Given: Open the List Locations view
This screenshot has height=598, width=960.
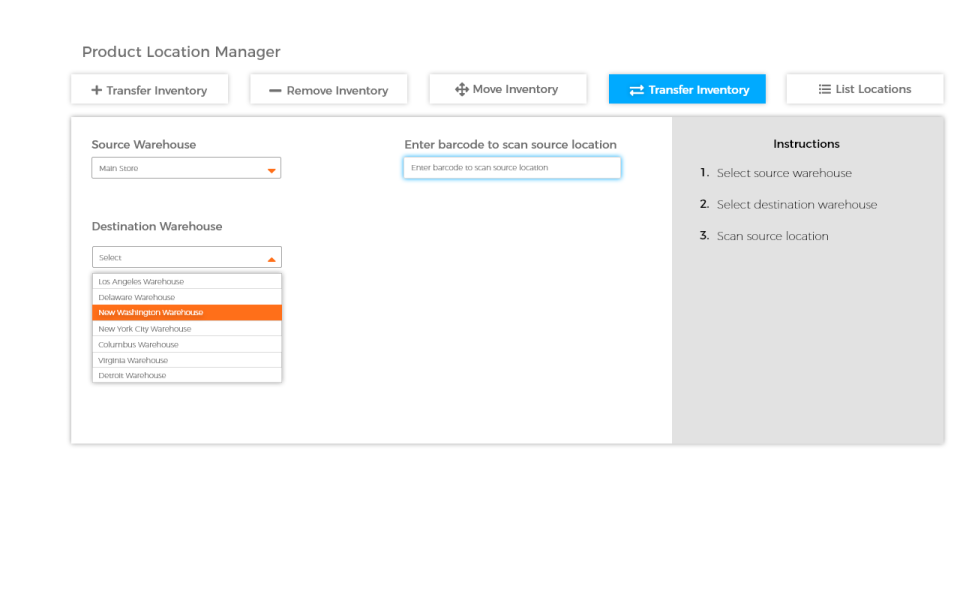Looking at the screenshot, I should (864, 89).
